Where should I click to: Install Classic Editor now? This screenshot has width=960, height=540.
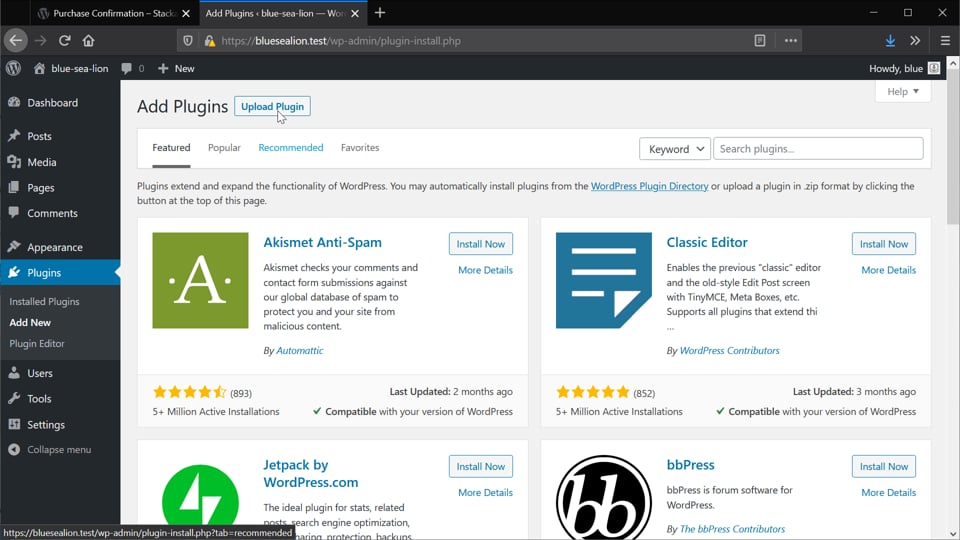pos(883,244)
